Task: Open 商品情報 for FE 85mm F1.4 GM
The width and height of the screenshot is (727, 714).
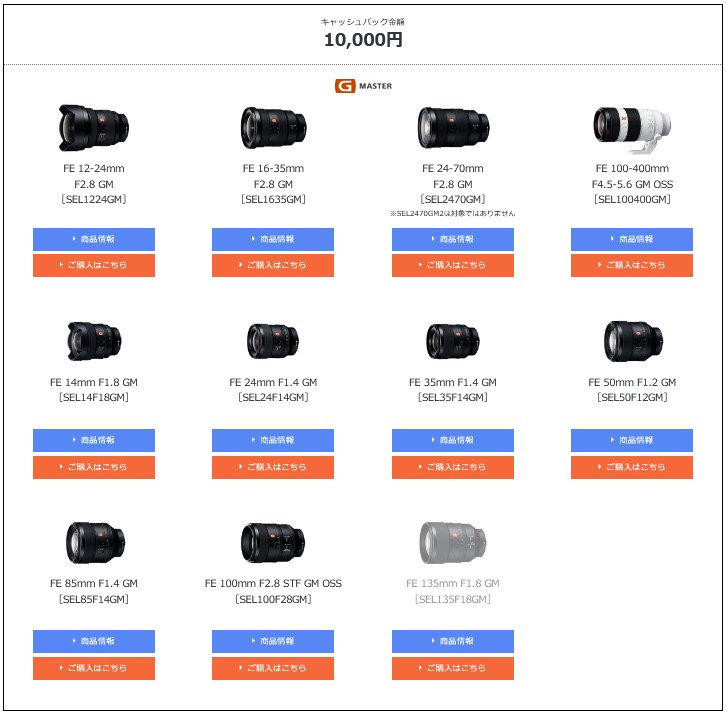Action: 94,641
